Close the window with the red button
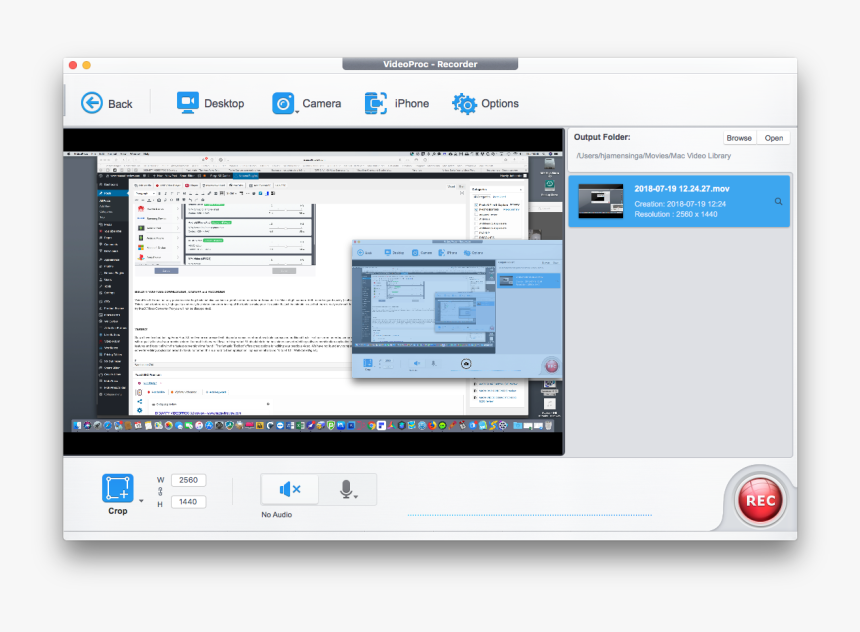Screen dimensions: 860x632 (73, 65)
